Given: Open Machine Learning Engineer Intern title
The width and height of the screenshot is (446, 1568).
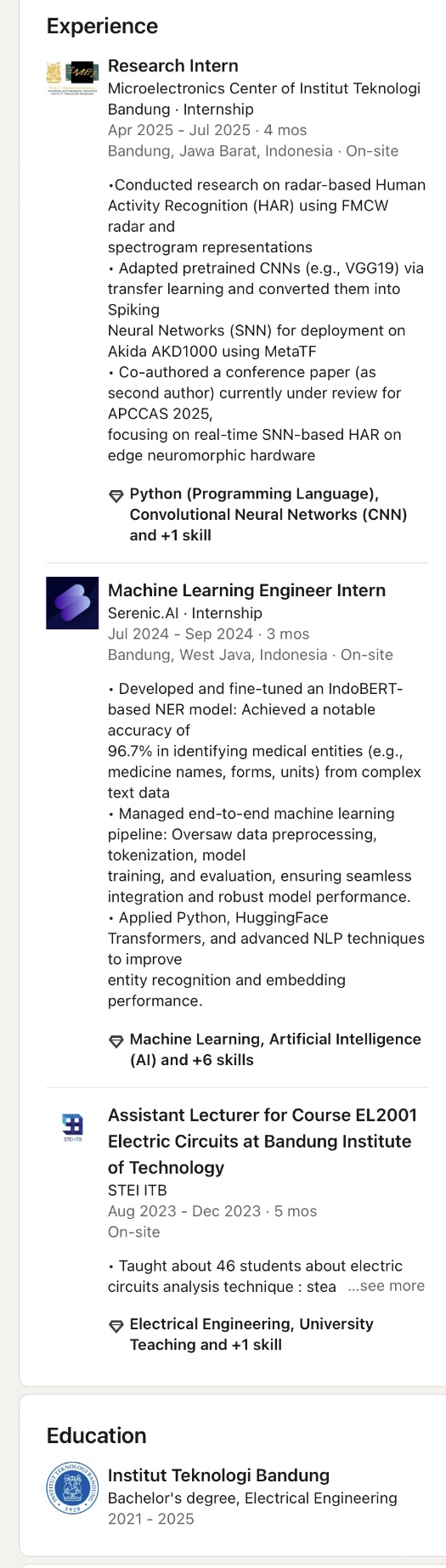Looking at the screenshot, I should [246, 590].
